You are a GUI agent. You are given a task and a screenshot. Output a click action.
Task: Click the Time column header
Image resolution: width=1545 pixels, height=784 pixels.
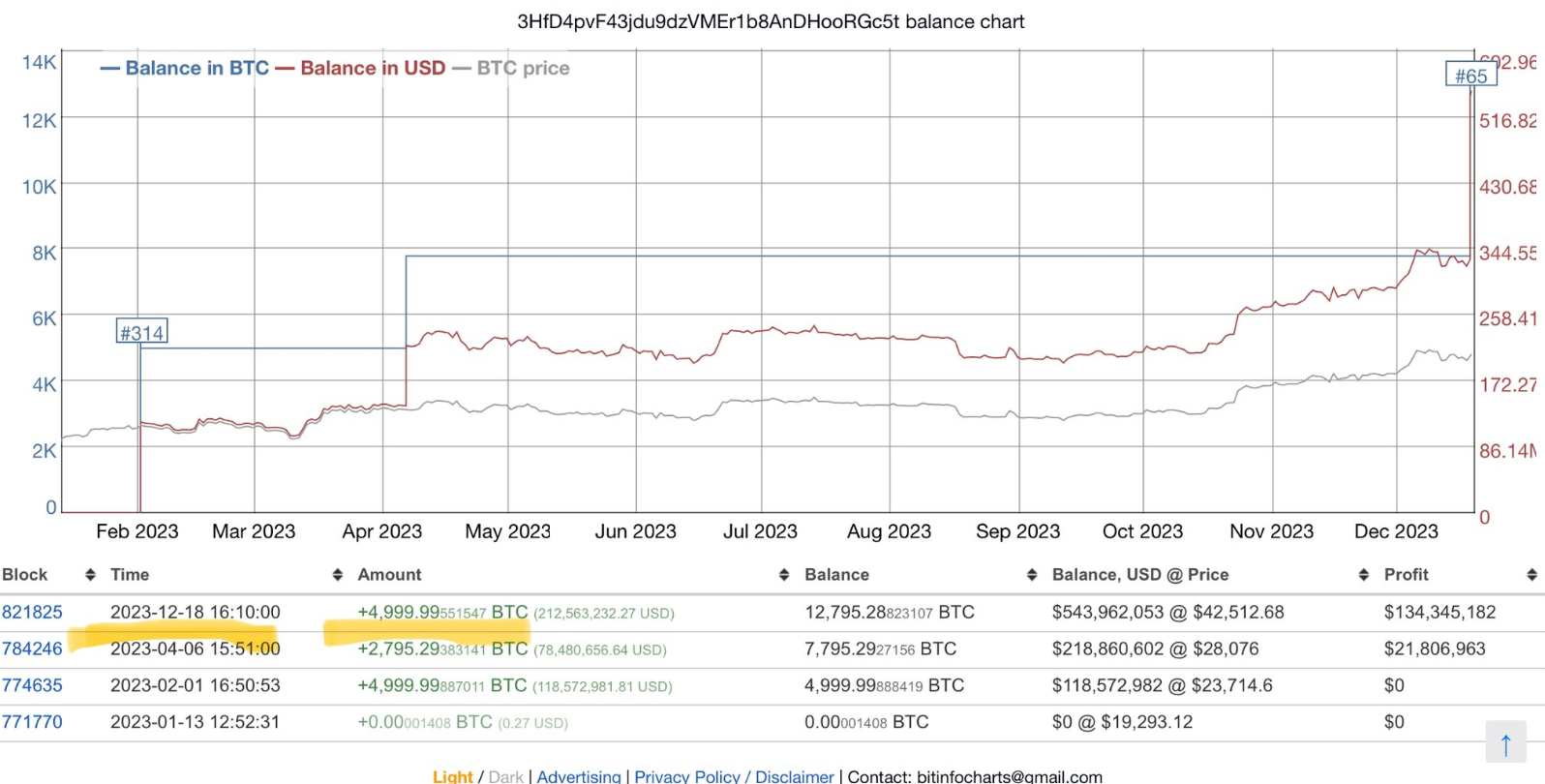130,575
